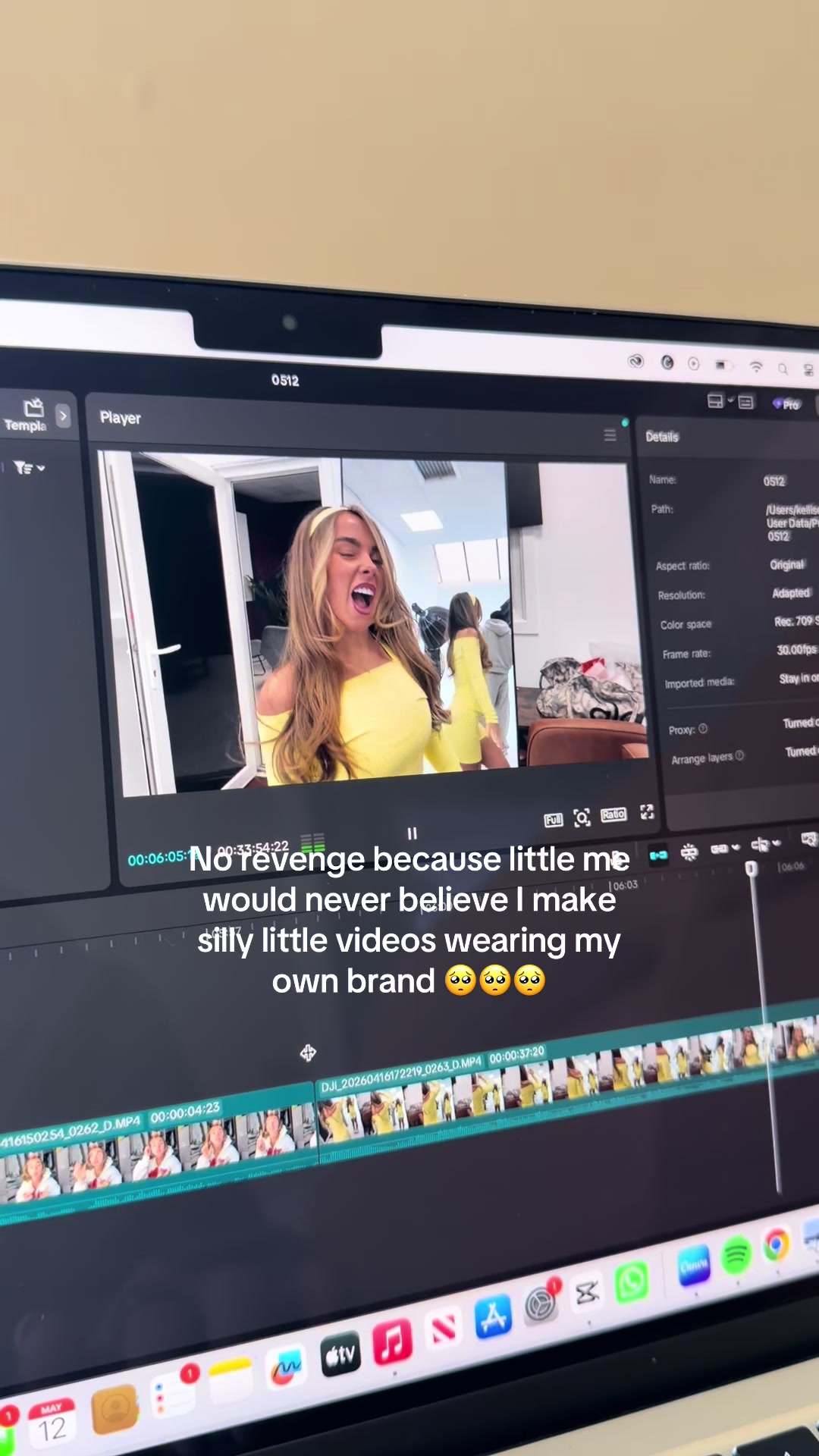Select the 0262_D.MP4 clip on the timeline
Image resolution: width=819 pixels, height=1456 pixels.
[157, 1153]
